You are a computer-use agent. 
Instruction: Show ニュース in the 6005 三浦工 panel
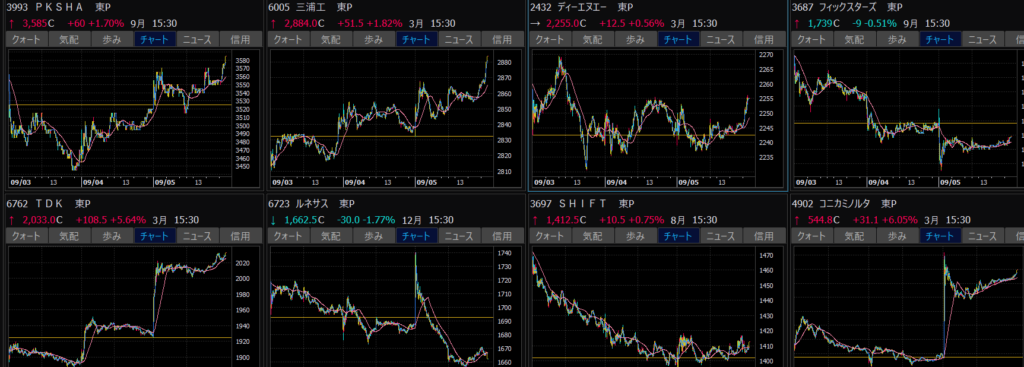(x=459, y=39)
